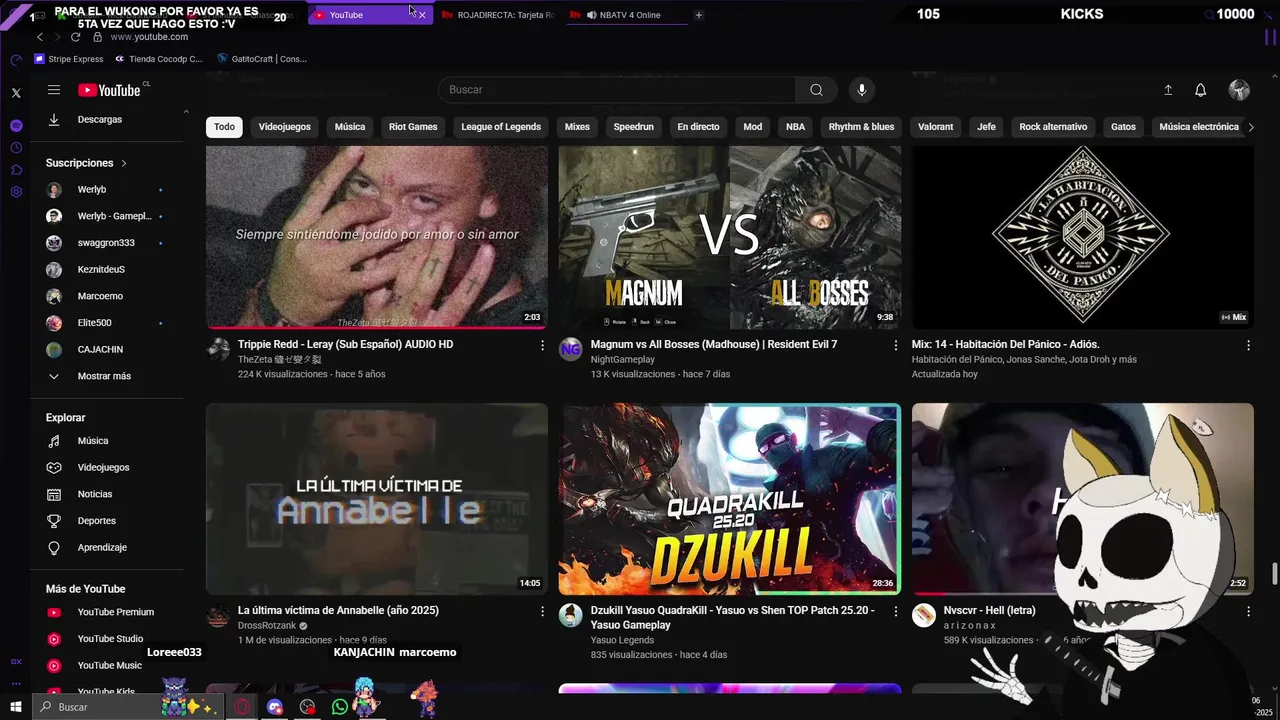The width and height of the screenshot is (1280, 720).
Task: Open more options for Magnum vs All Bosses video
Action: pos(896,345)
